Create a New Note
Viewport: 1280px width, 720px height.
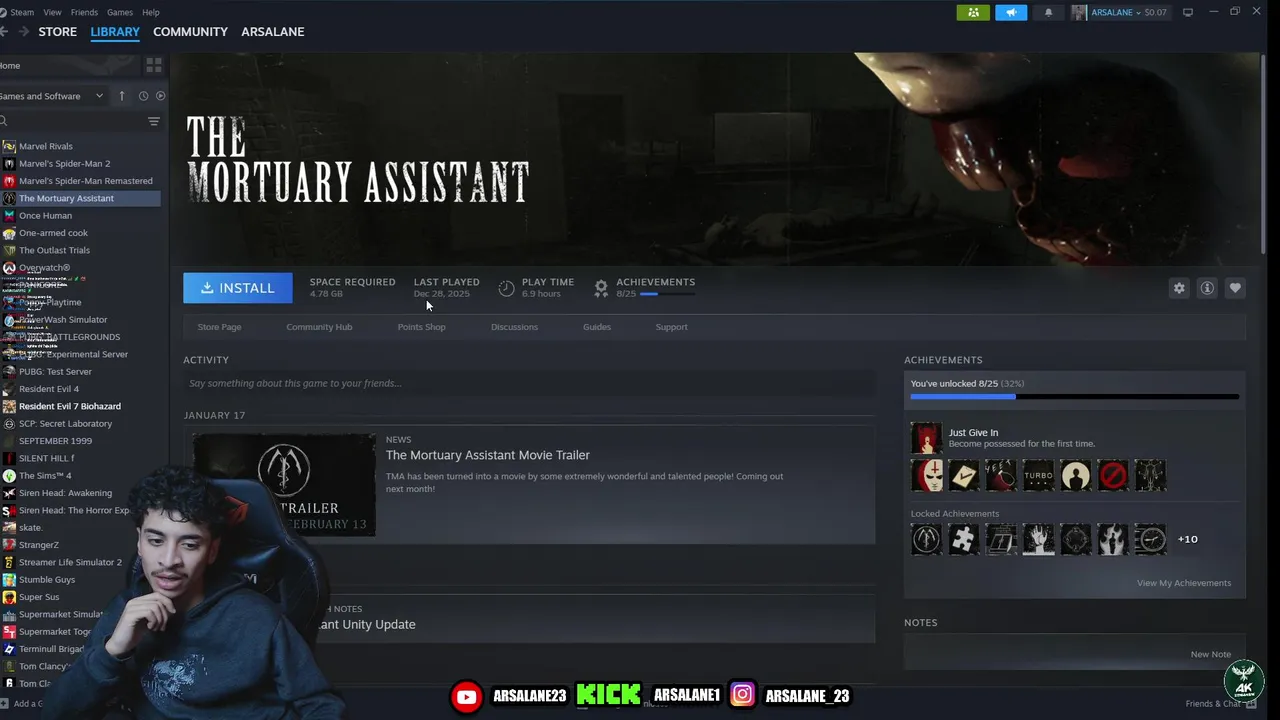click(x=1210, y=654)
